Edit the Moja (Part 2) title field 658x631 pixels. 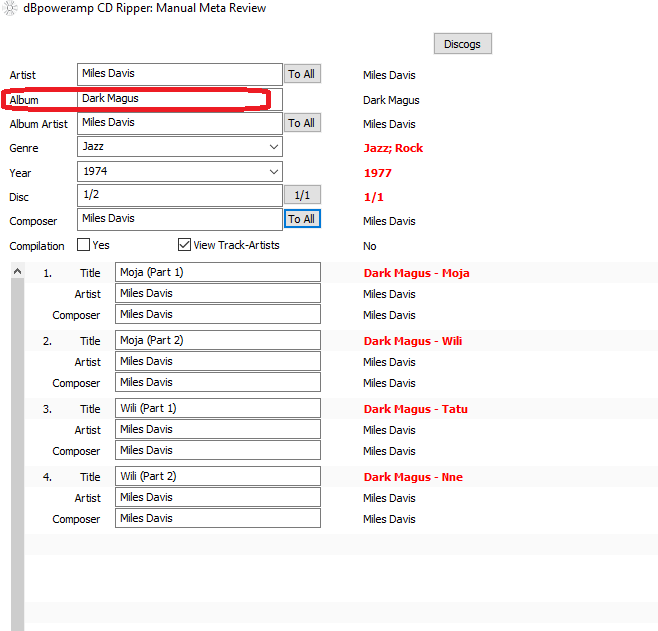pyautogui.click(x=217, y=340)
